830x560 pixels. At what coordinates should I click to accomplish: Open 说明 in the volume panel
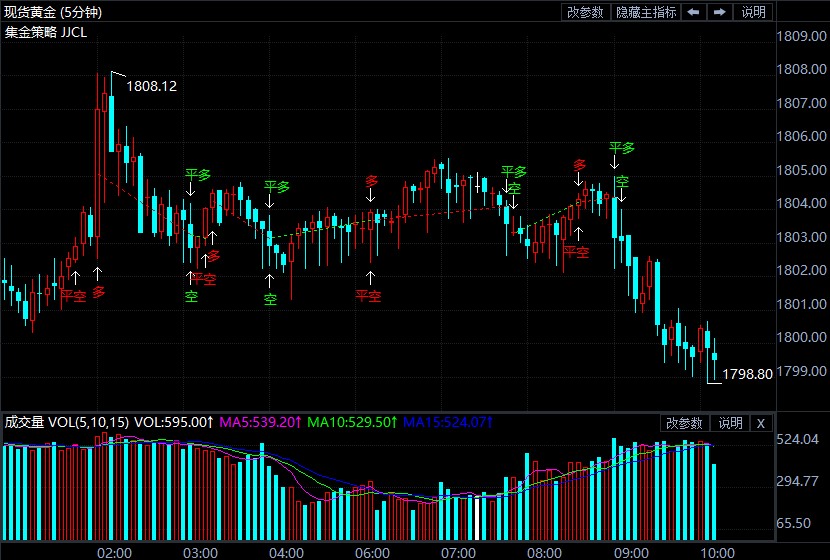pyautogui.click(x=730, y=423)
